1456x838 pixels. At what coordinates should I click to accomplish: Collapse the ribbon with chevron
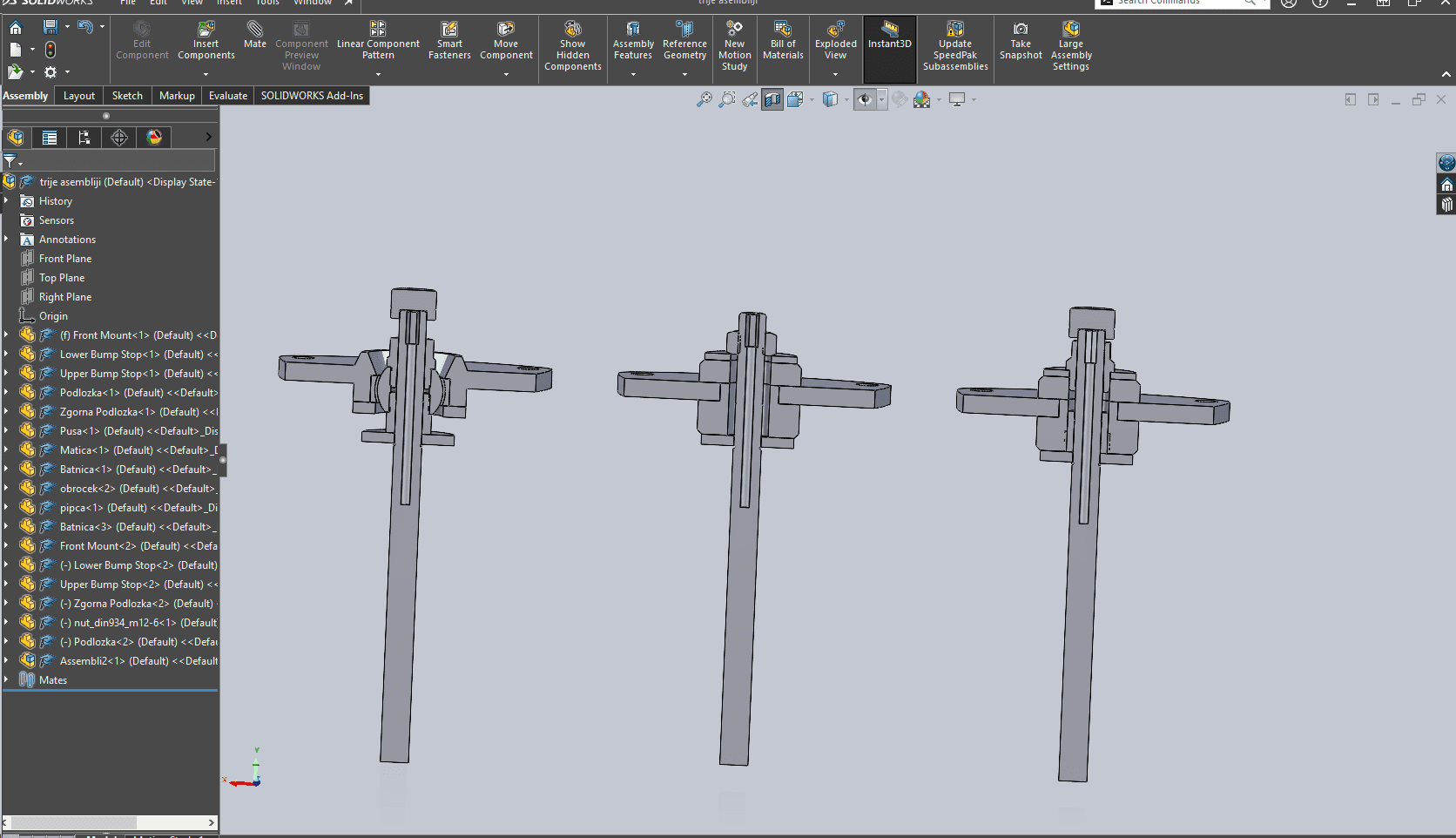pyautogui.click(x=1446, y=75)
